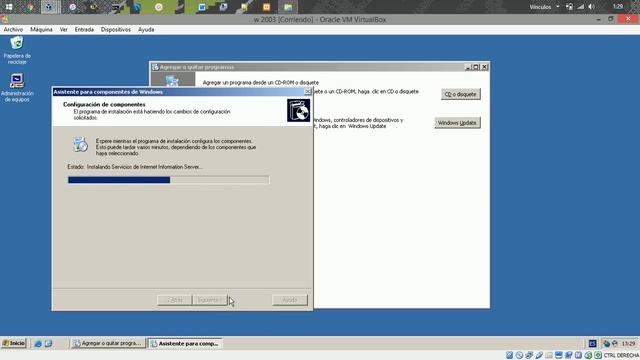This screenshot has width=640, height=360.
Task: Click the VirtualBox USB status icon
Action: click(x=539, y=355)
